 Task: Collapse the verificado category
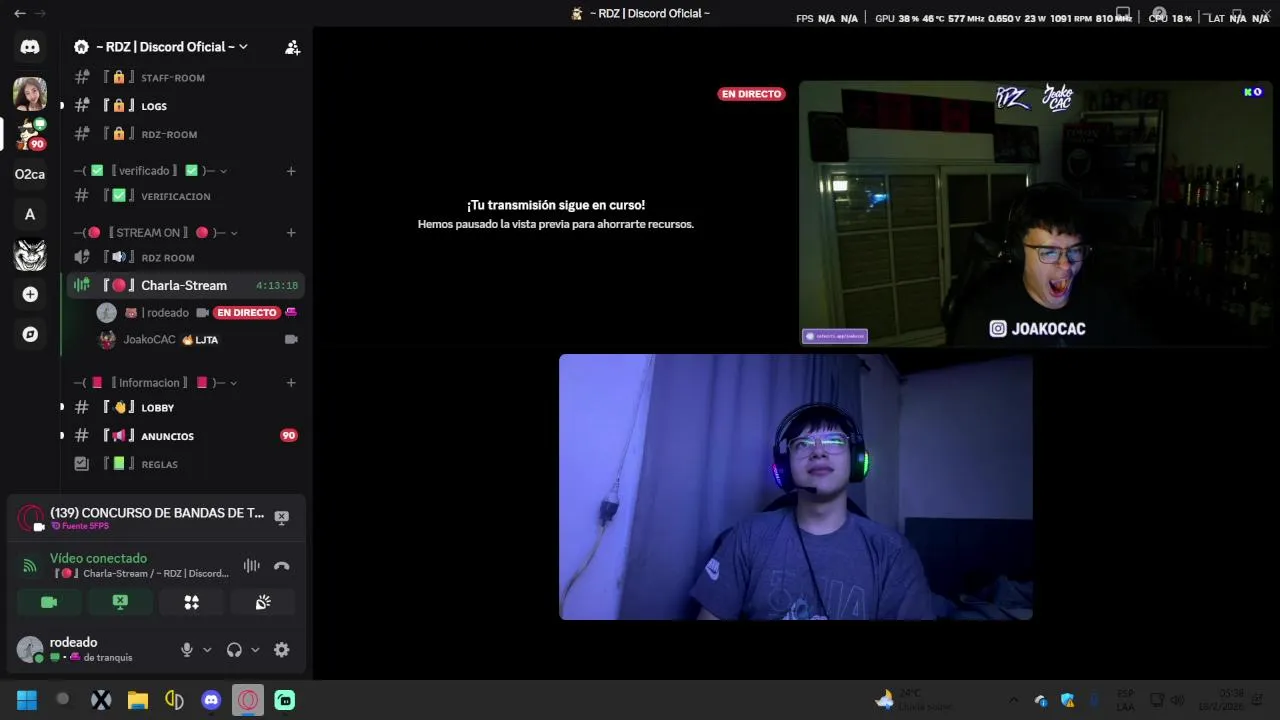(x=151, y=171)
